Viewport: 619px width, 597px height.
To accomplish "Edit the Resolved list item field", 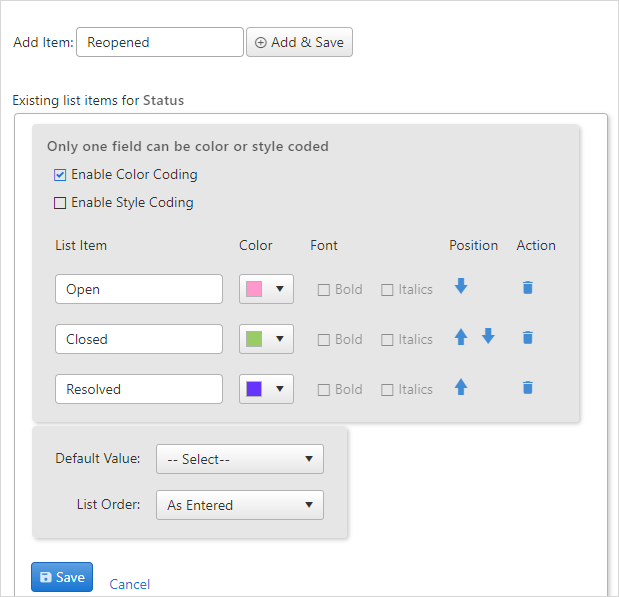I will tap(139, 389).
